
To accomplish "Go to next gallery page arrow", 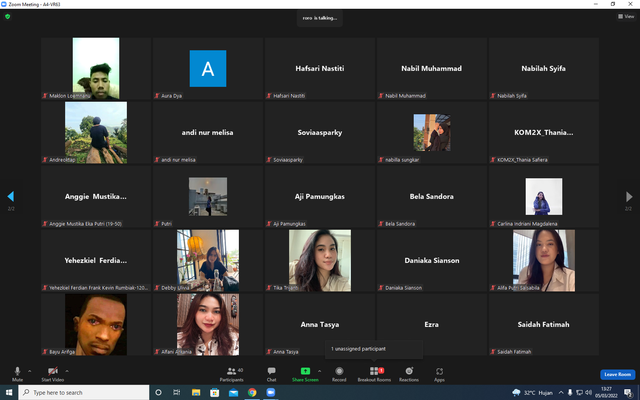I will coord(629,196).
